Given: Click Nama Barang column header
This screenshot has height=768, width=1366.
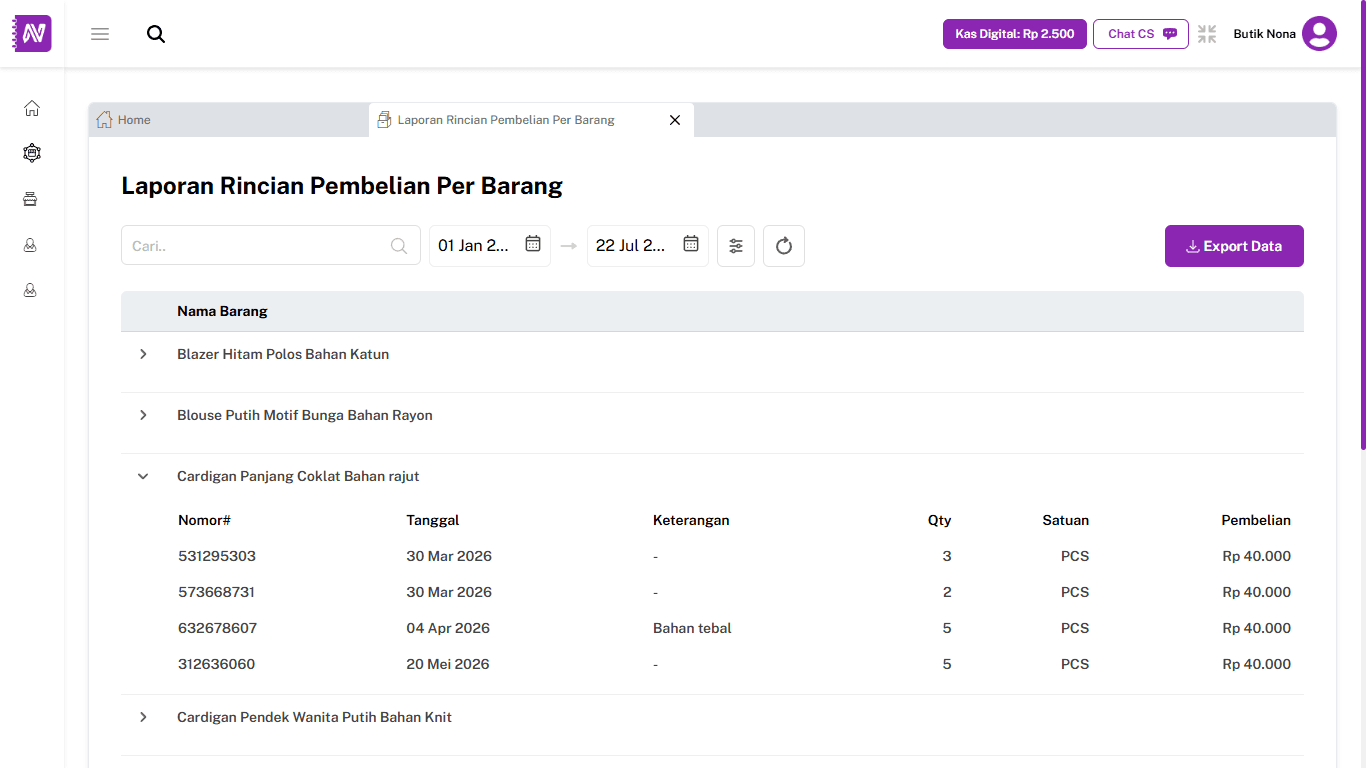Looking at the screenshot, I should click(222, 311).
